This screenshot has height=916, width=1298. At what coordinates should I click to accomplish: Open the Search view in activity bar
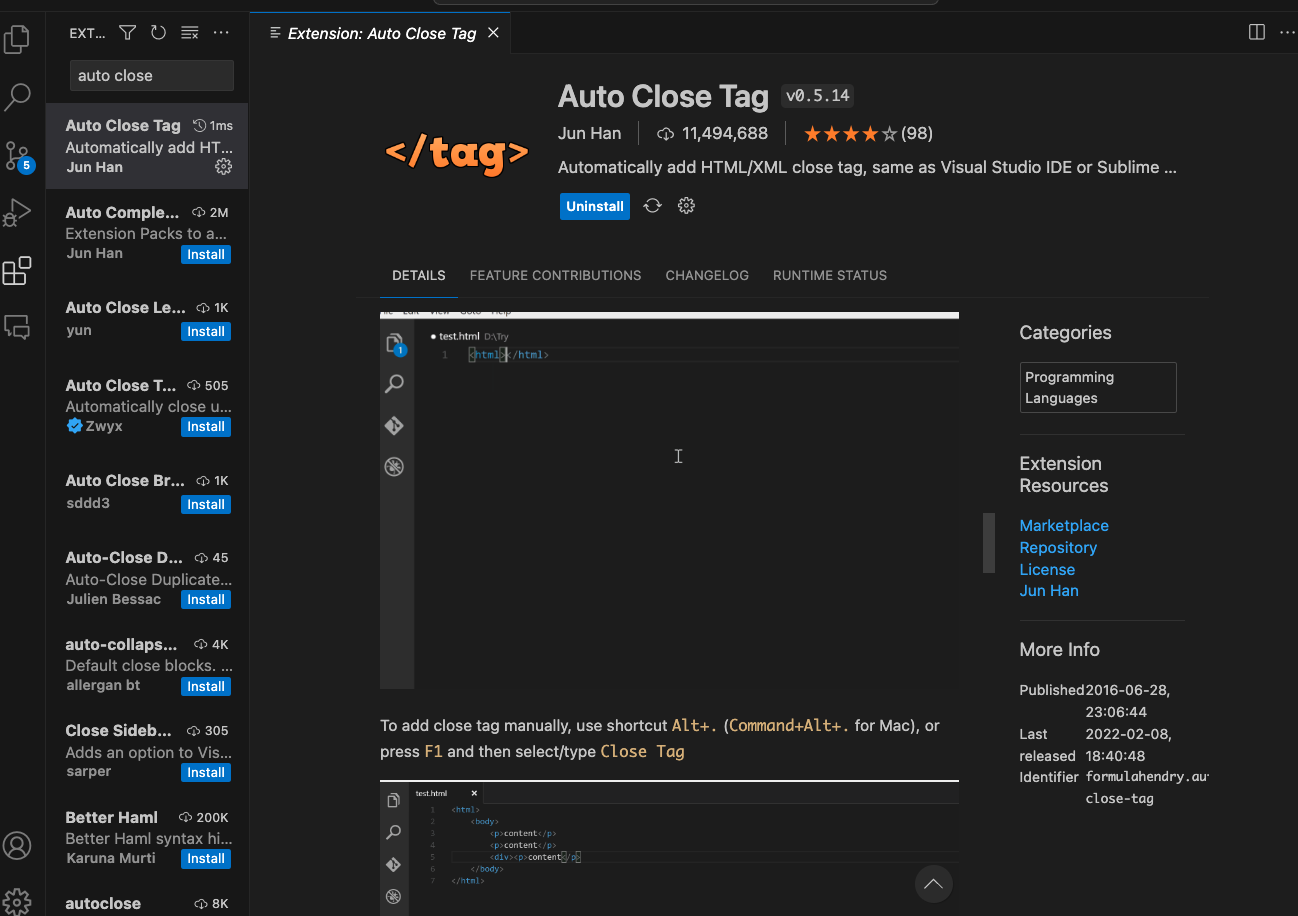coord(17,97)
